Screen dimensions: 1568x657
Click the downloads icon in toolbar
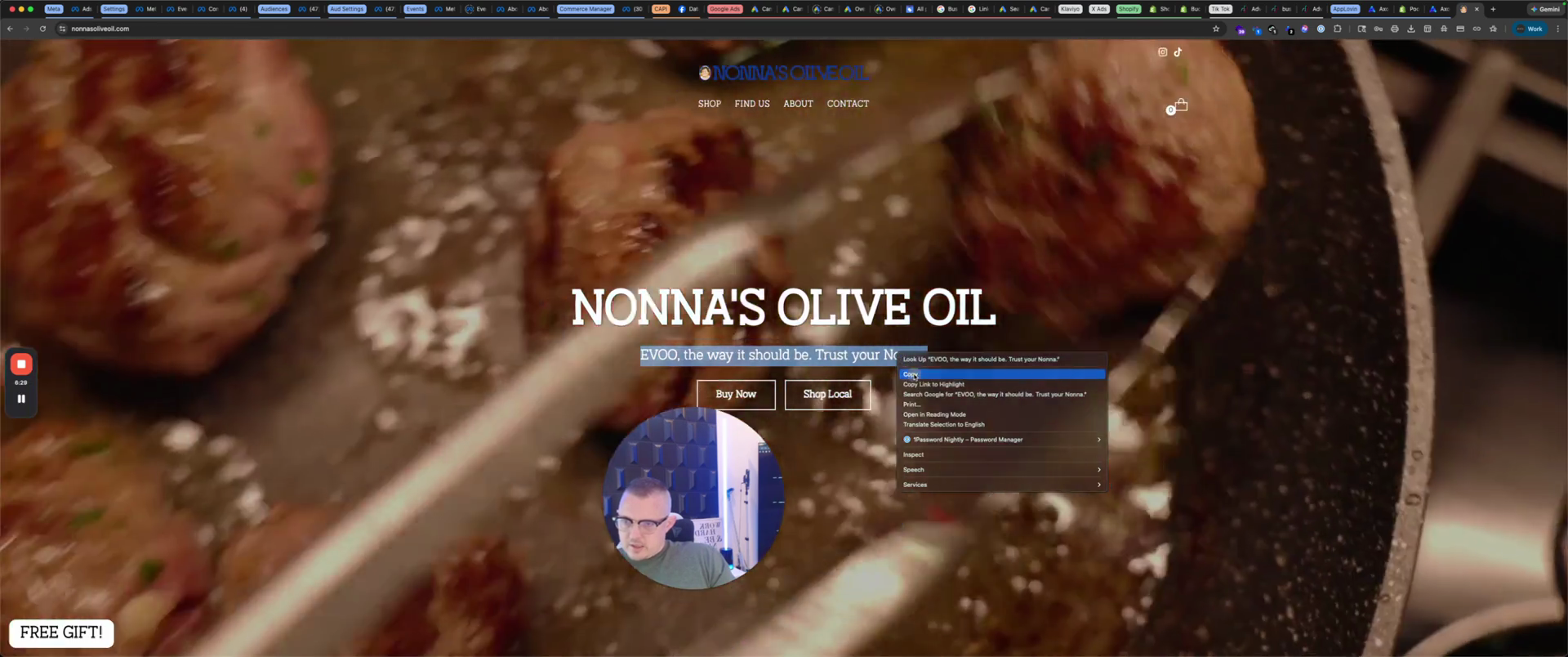click(1410, 29)
